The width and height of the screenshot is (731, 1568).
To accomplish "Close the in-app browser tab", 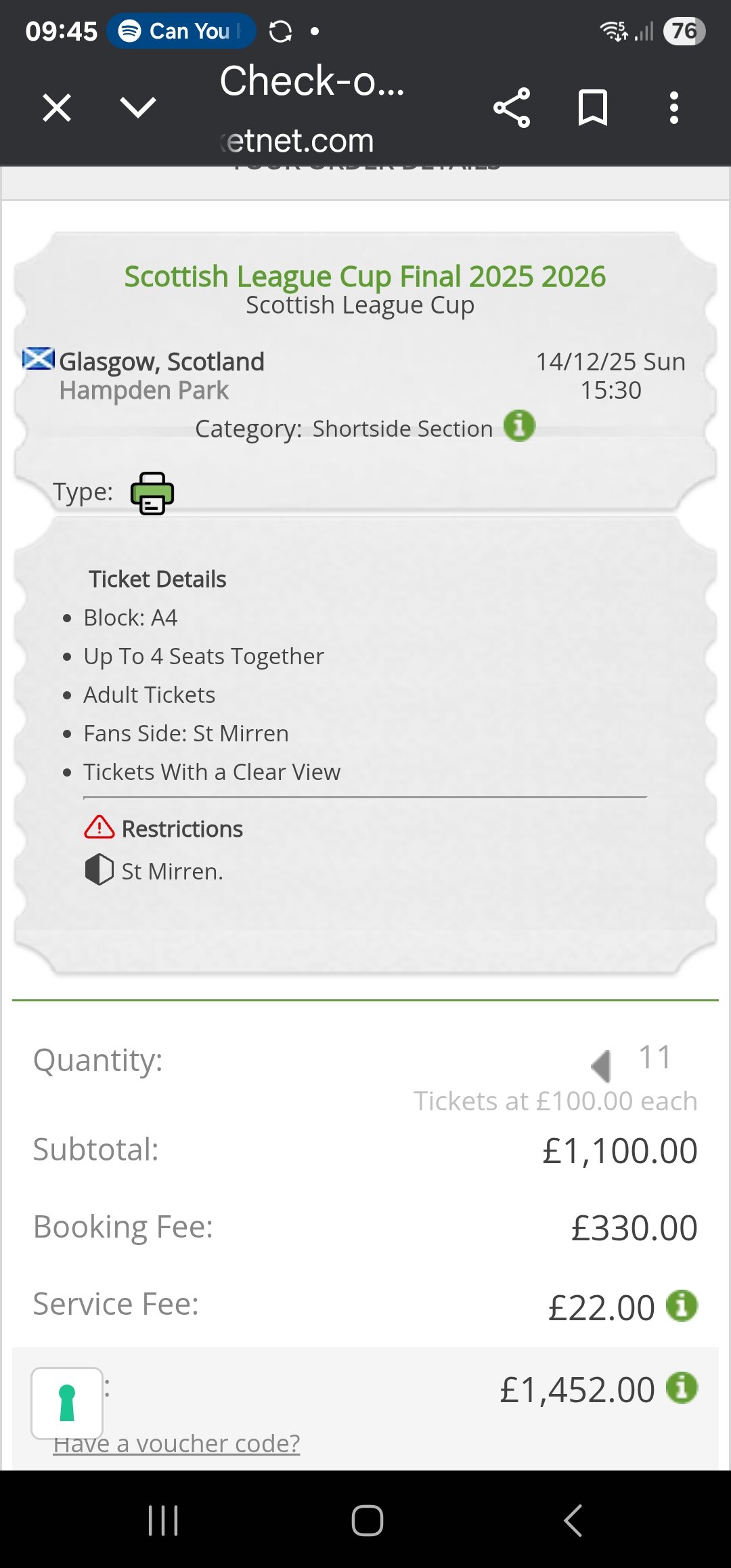I will click(x=56, y=108).
